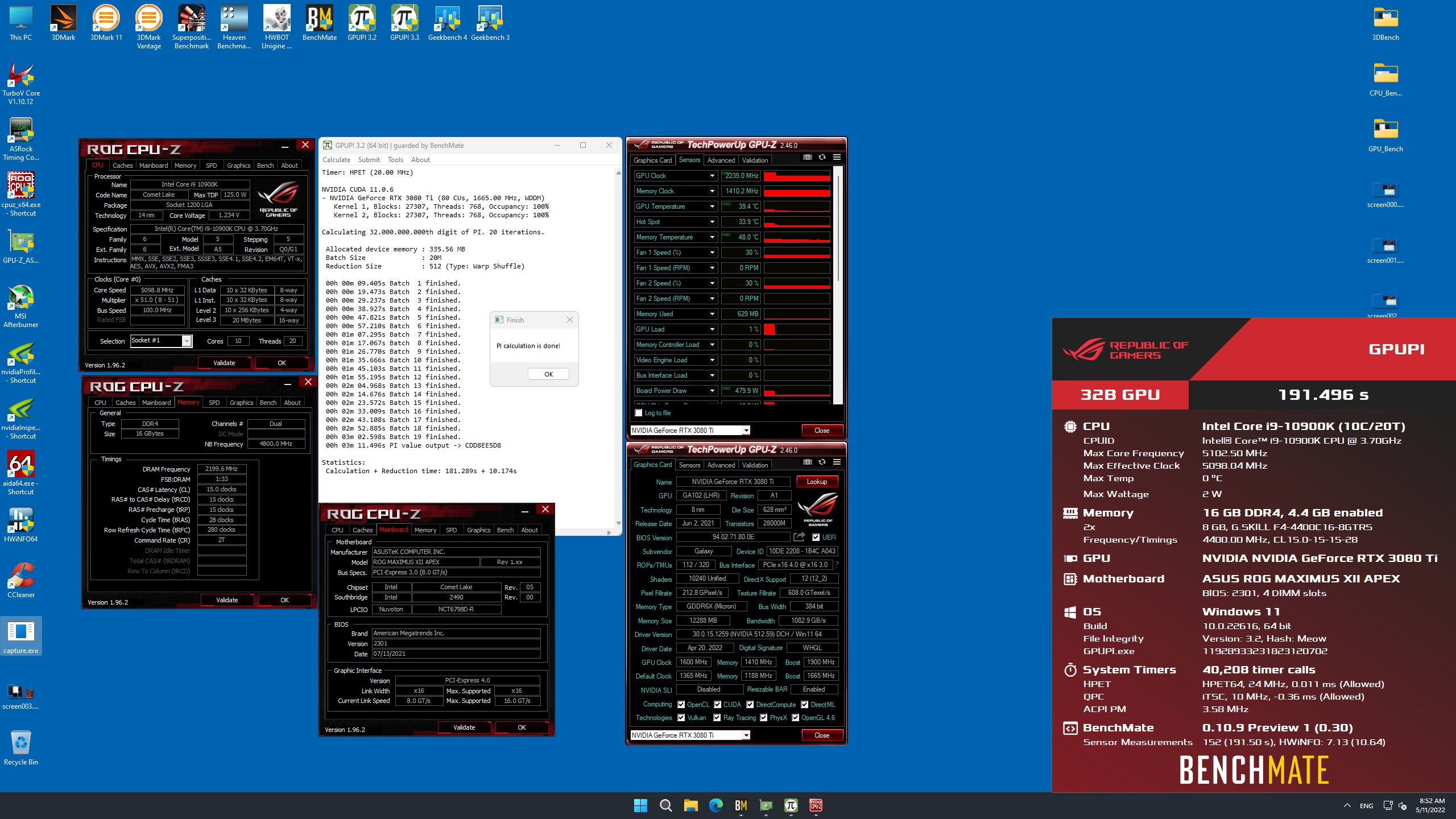Toggle PhysX checkbox in GPU-Z

764,718
